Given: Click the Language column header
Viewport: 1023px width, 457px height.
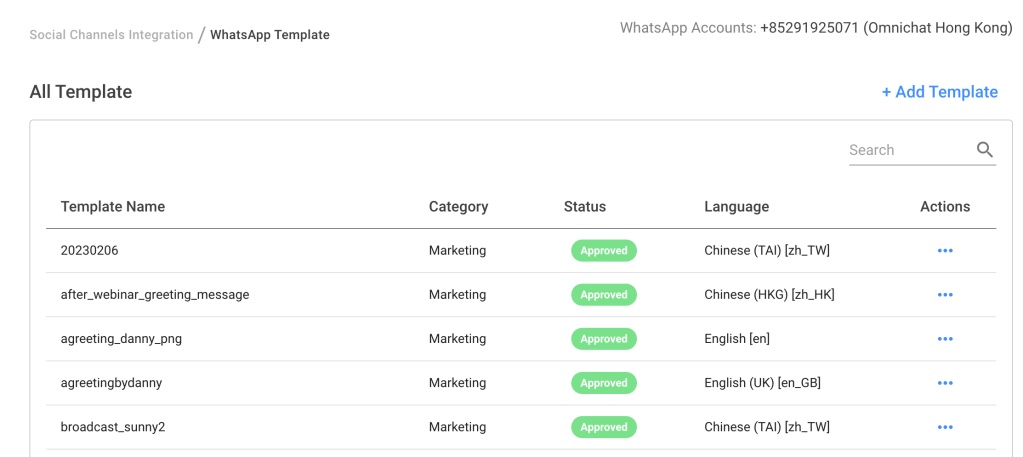Looking at the screenshot, I should 736,207.
